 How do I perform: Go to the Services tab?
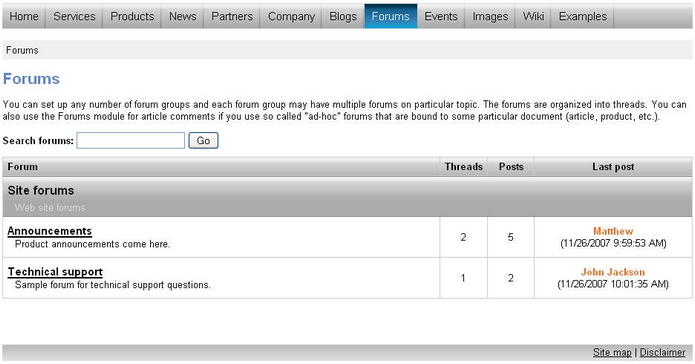coord(74,16)
